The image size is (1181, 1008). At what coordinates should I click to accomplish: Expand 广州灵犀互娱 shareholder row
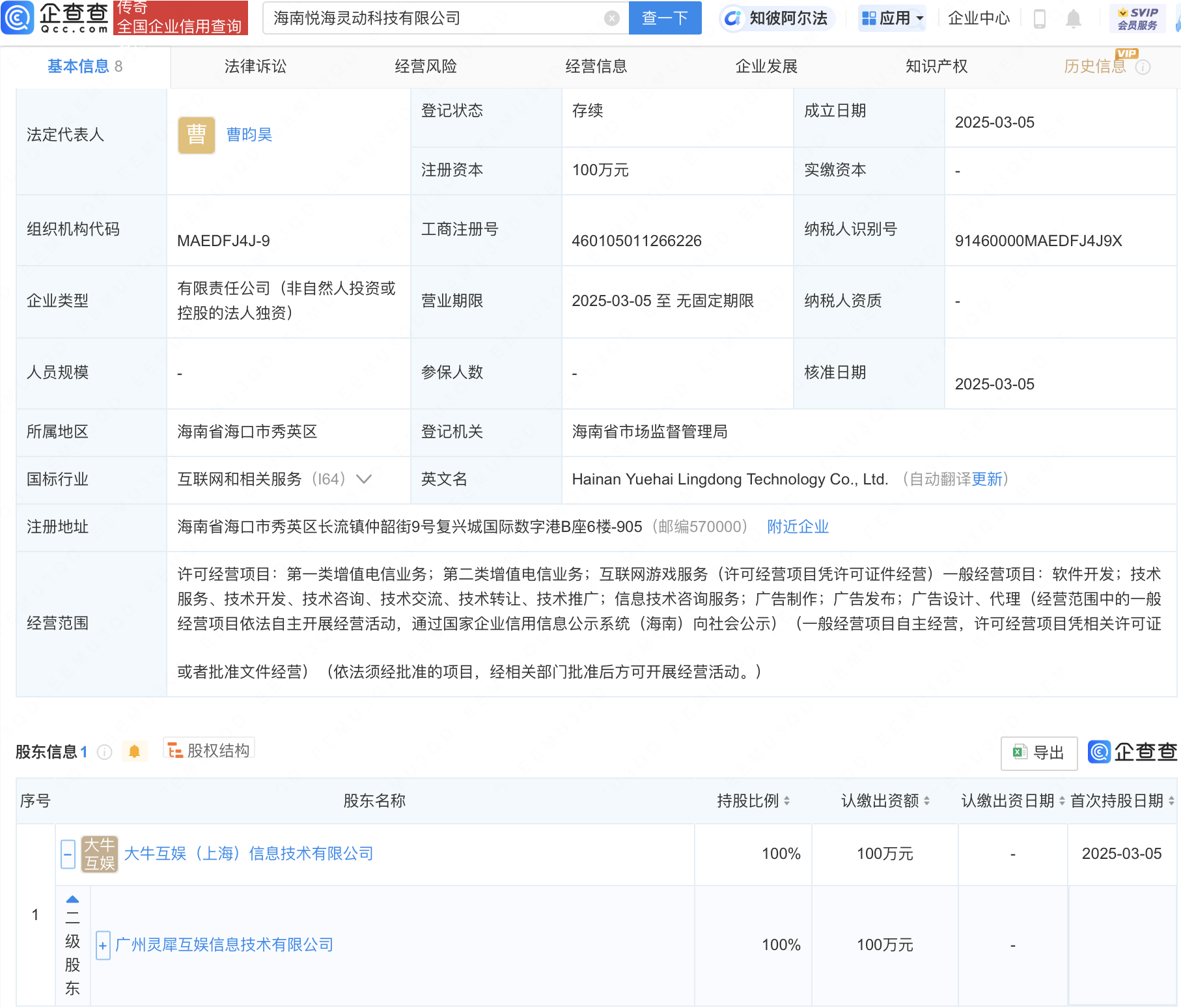pyautogui.click(x=102, y=945)
